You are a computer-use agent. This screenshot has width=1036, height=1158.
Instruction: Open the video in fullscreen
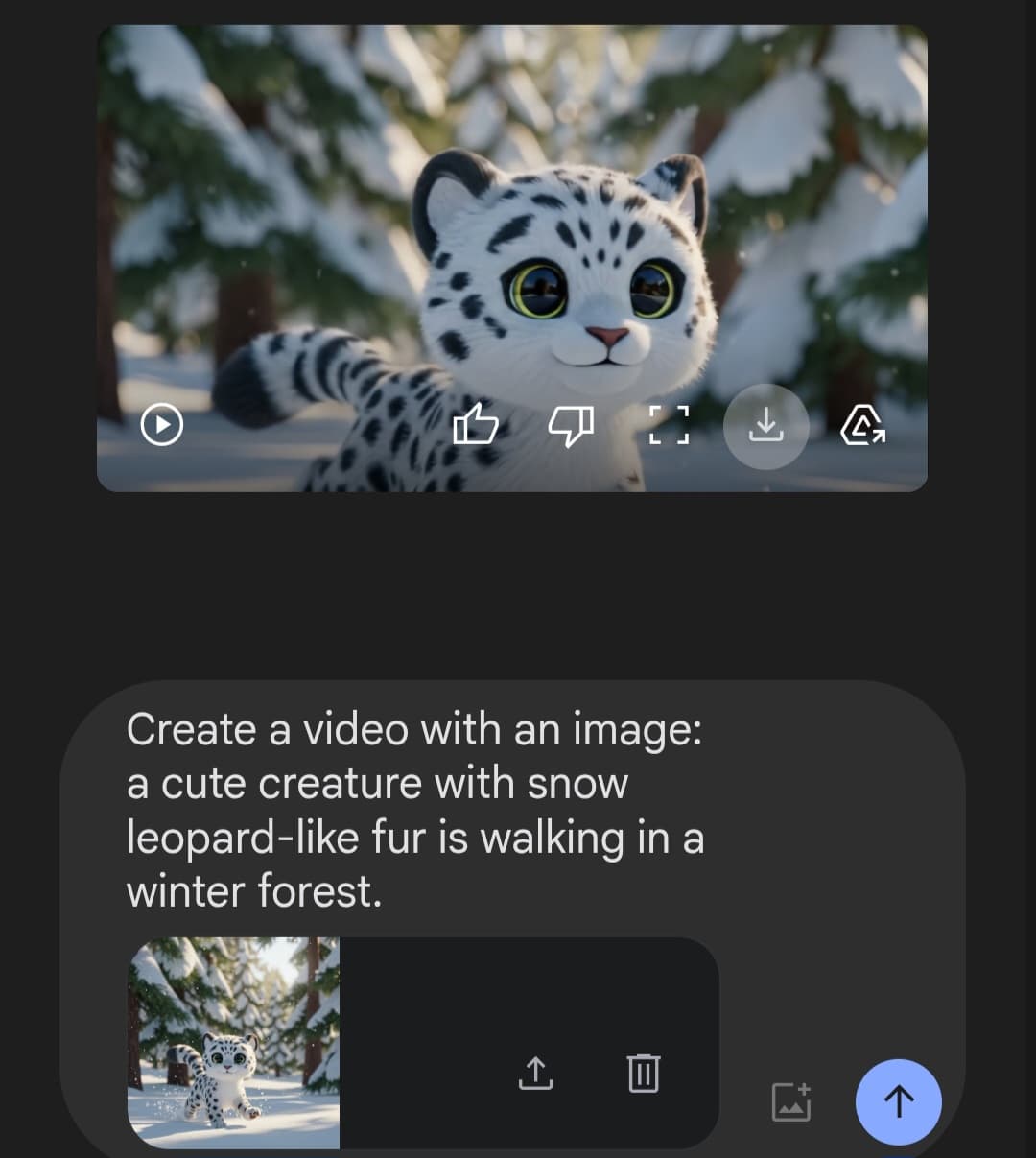[669, 424]
